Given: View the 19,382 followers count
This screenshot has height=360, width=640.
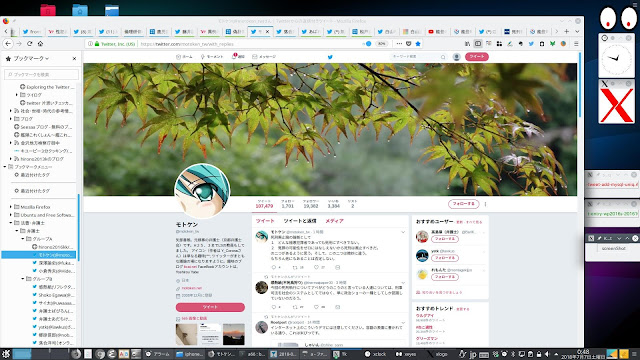Looking at the screenshot, I should tap(311, 204).
